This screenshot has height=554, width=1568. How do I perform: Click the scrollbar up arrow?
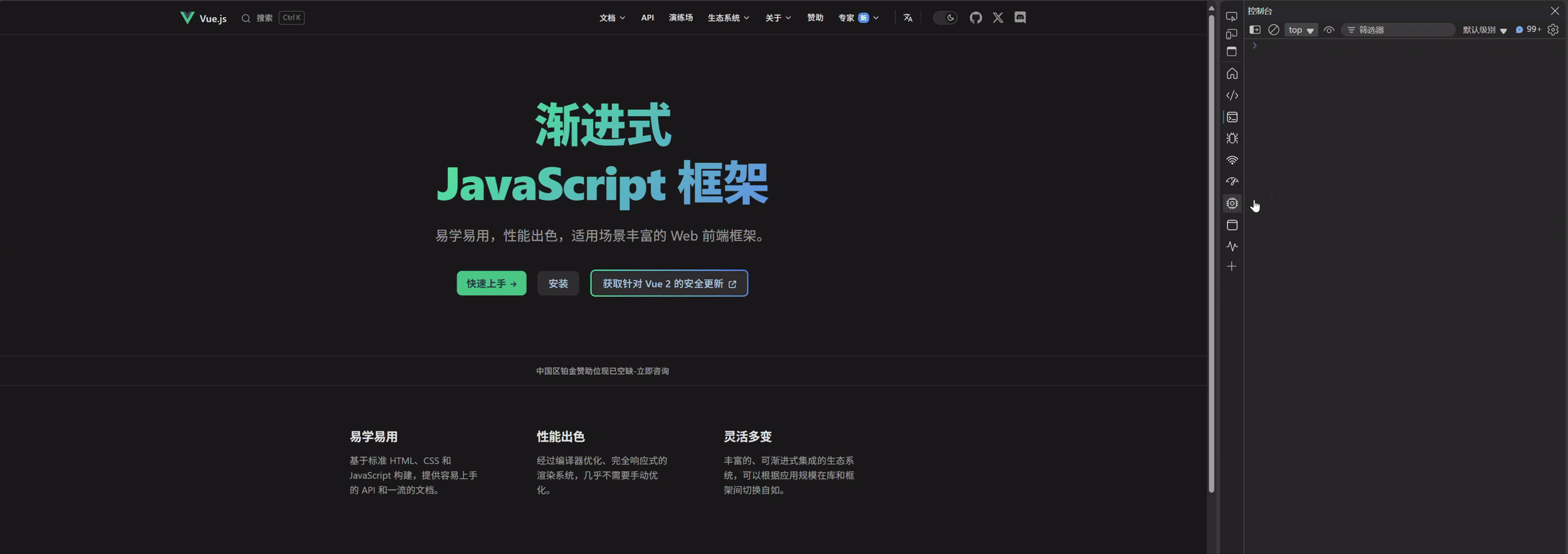click(x=1211, y=8)
